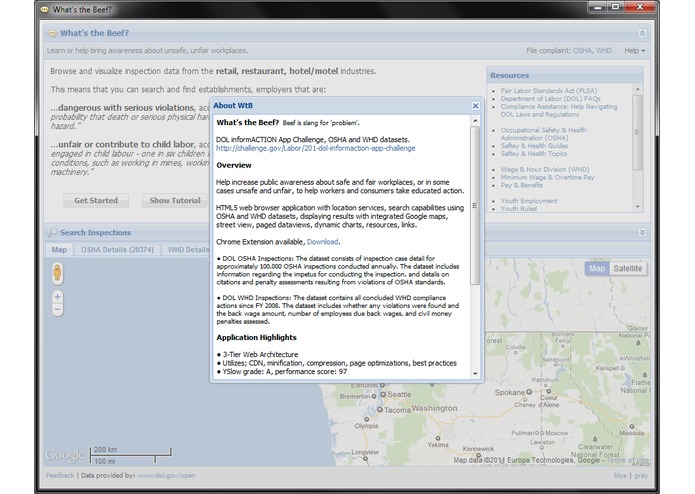This screenshot has width=695, height=494.
Task: Click the Search Inspections magnifier icon
Action: tap(53, 233)
